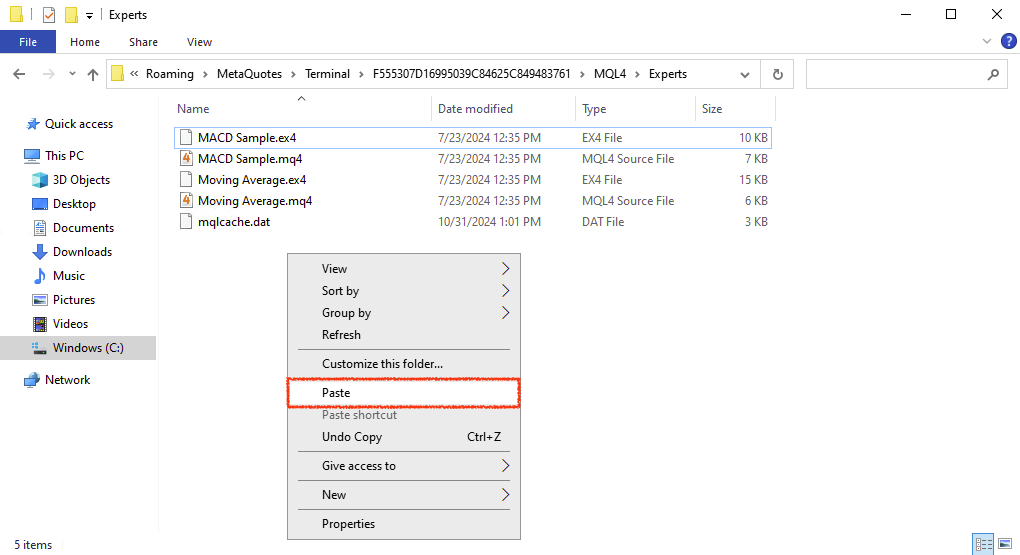Sort by the Size column header

[x=712, y=109]
